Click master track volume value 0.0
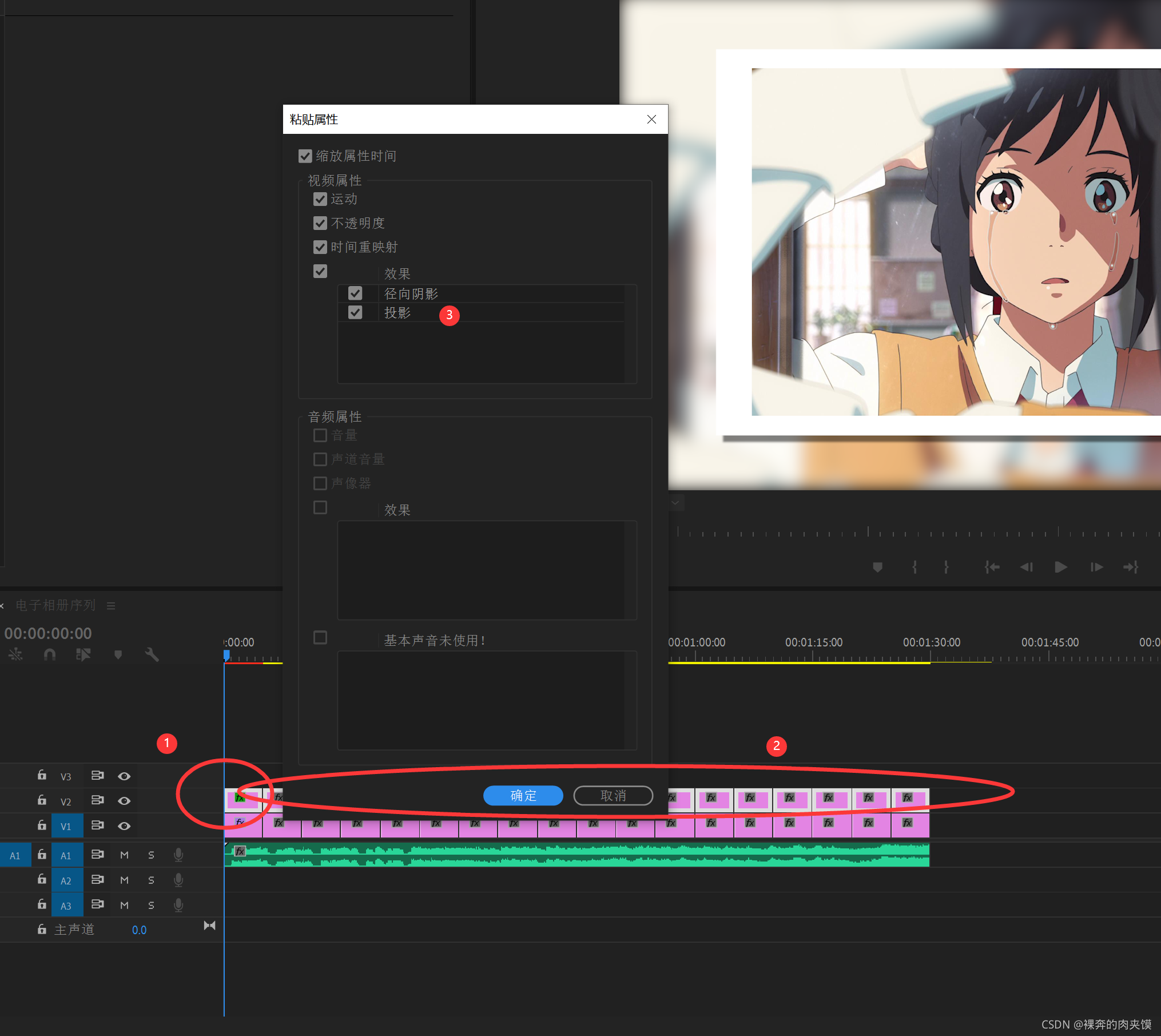Screen dimensions: 1161x1036 [x=139, y=930]
